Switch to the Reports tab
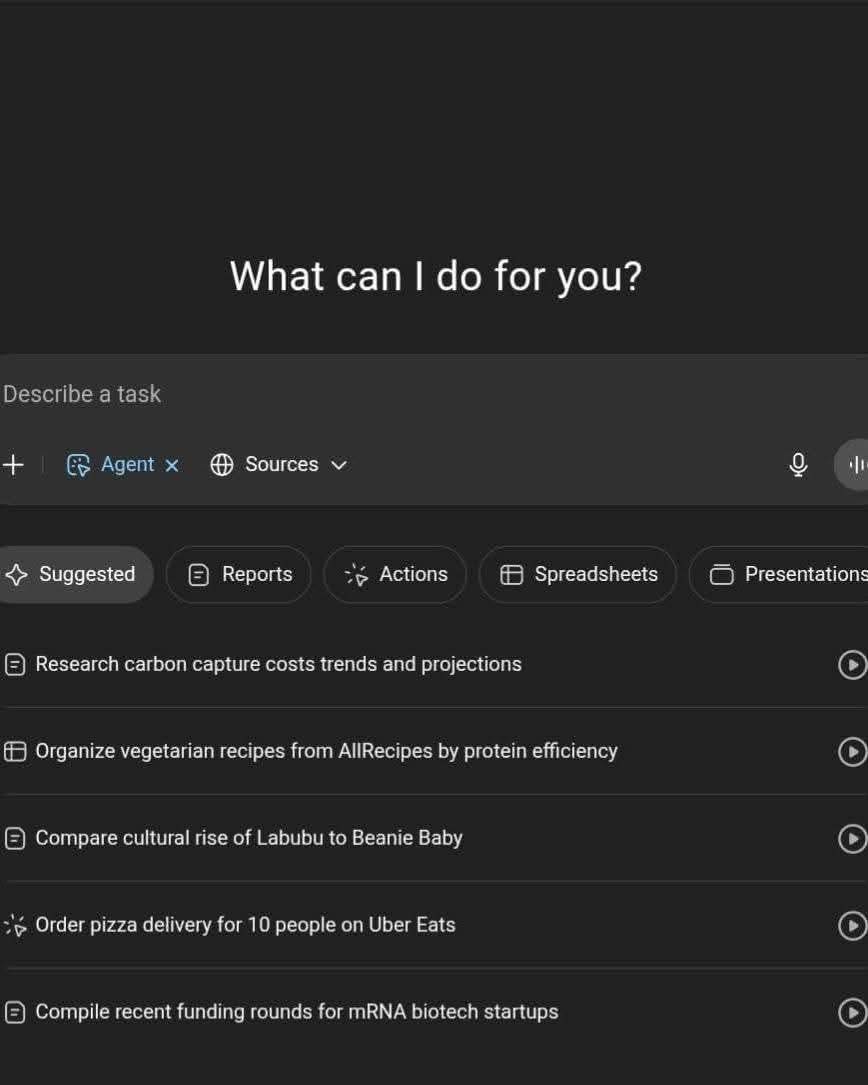868x1085 pixels. coord(239,574)
